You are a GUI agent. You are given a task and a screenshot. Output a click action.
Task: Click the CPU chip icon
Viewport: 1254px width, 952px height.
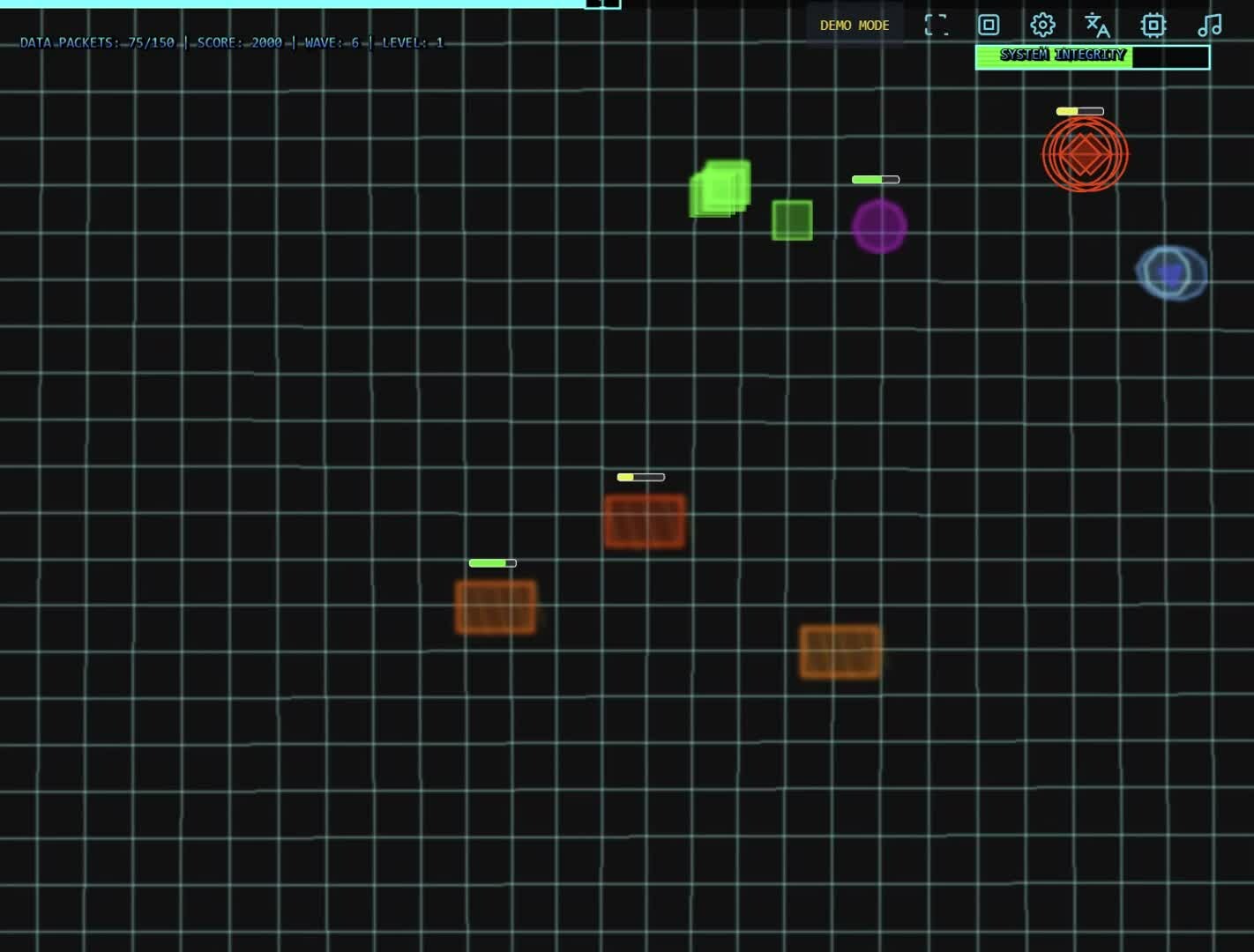(x=1153, y=25)
